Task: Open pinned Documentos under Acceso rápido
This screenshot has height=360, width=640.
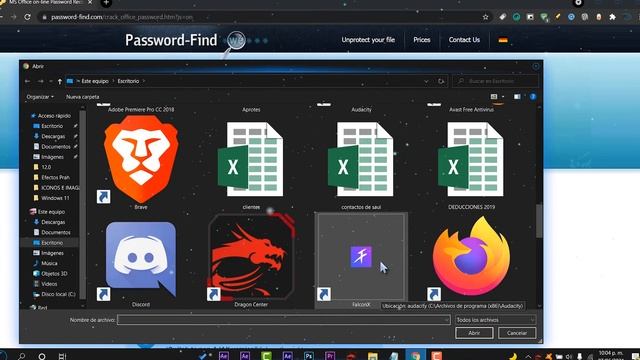Action: [56, 147]
